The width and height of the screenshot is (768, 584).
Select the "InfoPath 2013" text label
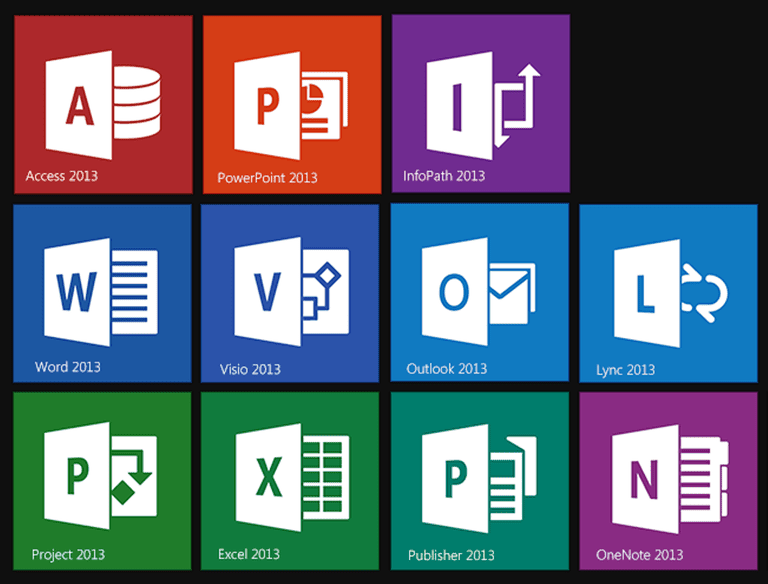[444, 176]
